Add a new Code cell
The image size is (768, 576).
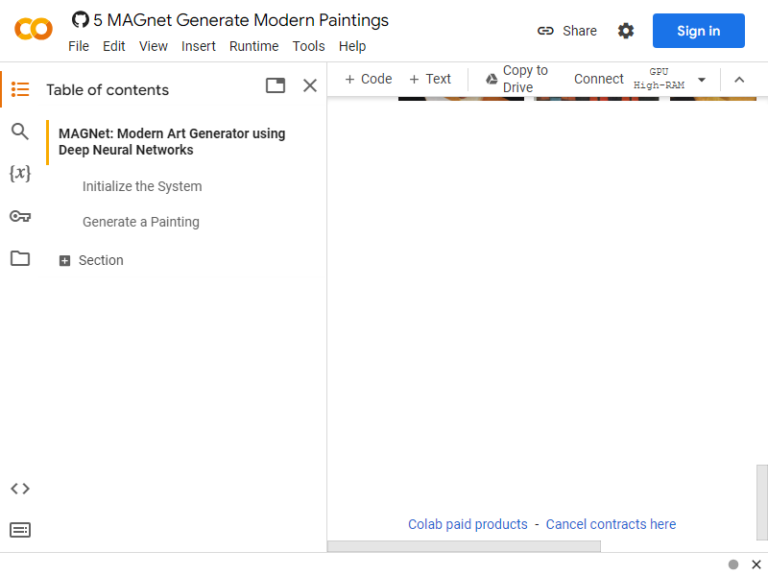pyautogui.click(x=368, y=79)
